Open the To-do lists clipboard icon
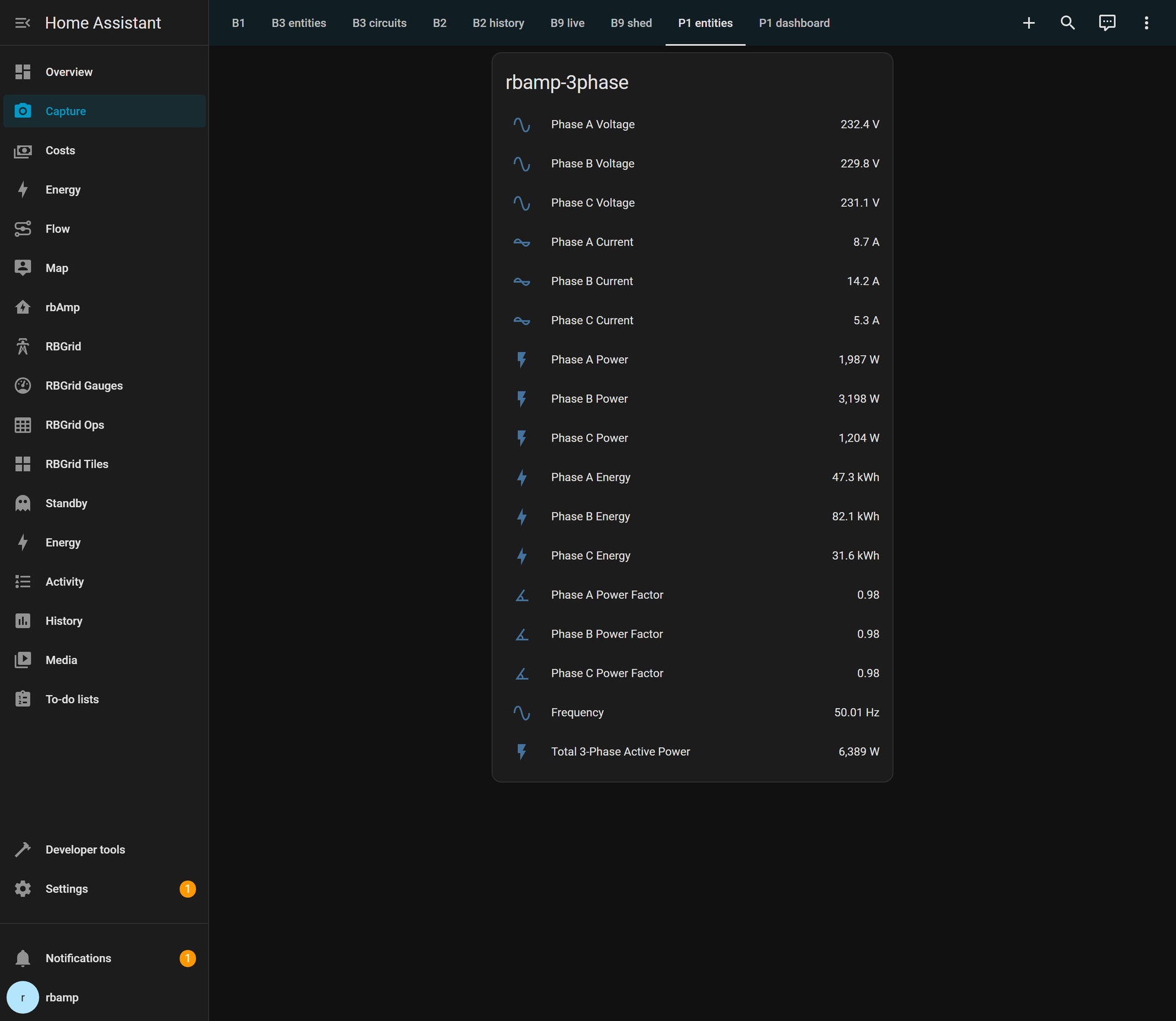Screen dimensions: 1176x1021 point(23,699)
